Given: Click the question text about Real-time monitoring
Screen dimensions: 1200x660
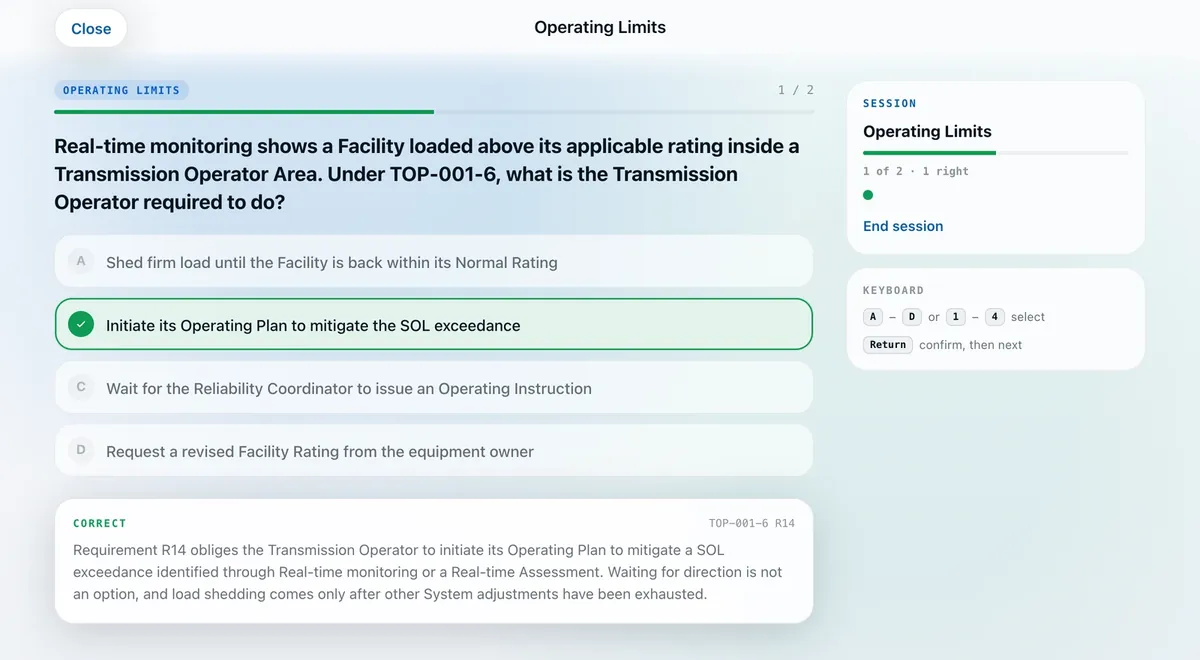Looking at the screenshot, I should 428,174.
